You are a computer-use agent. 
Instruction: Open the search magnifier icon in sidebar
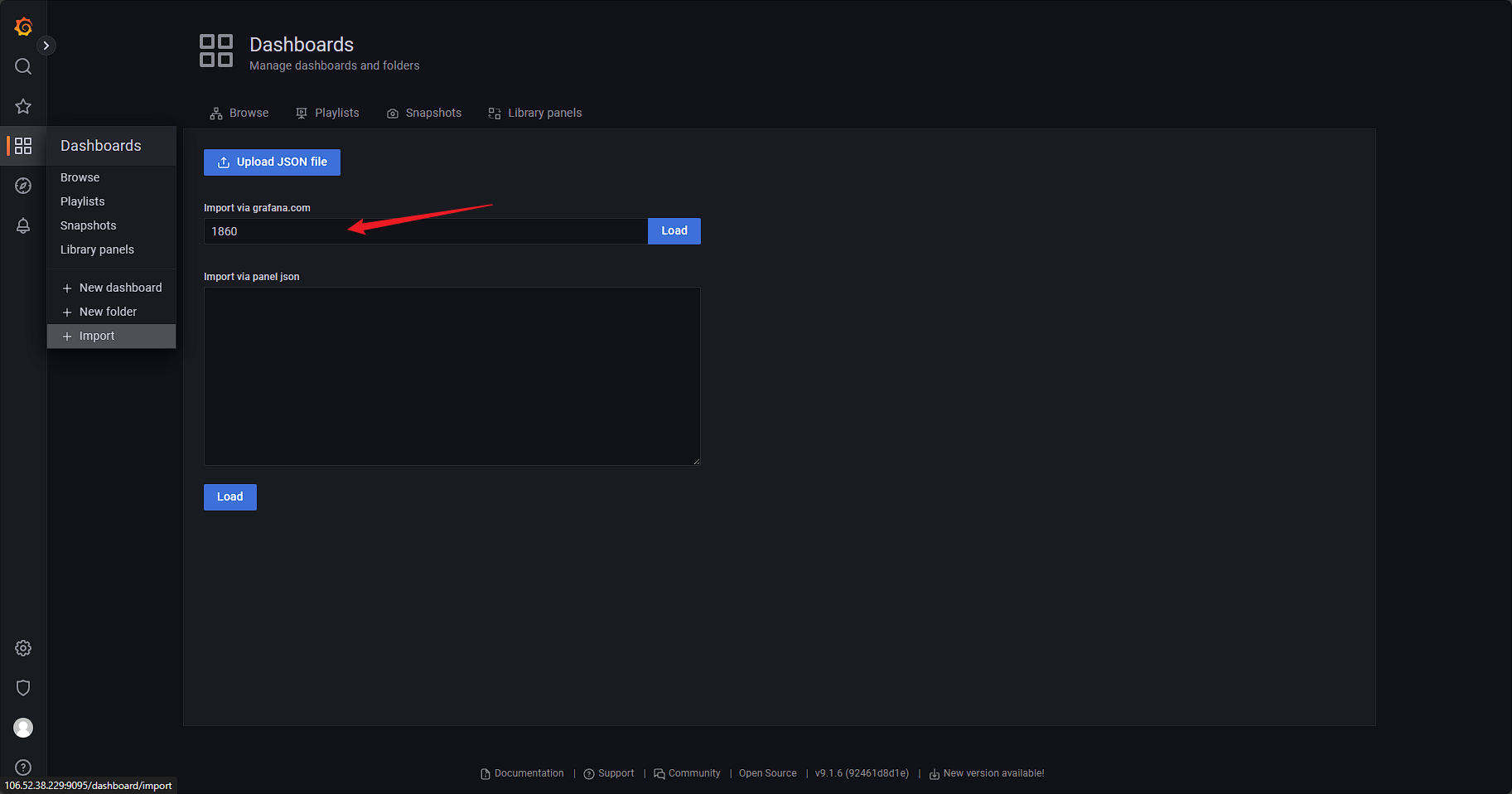(x=23, y=66)
